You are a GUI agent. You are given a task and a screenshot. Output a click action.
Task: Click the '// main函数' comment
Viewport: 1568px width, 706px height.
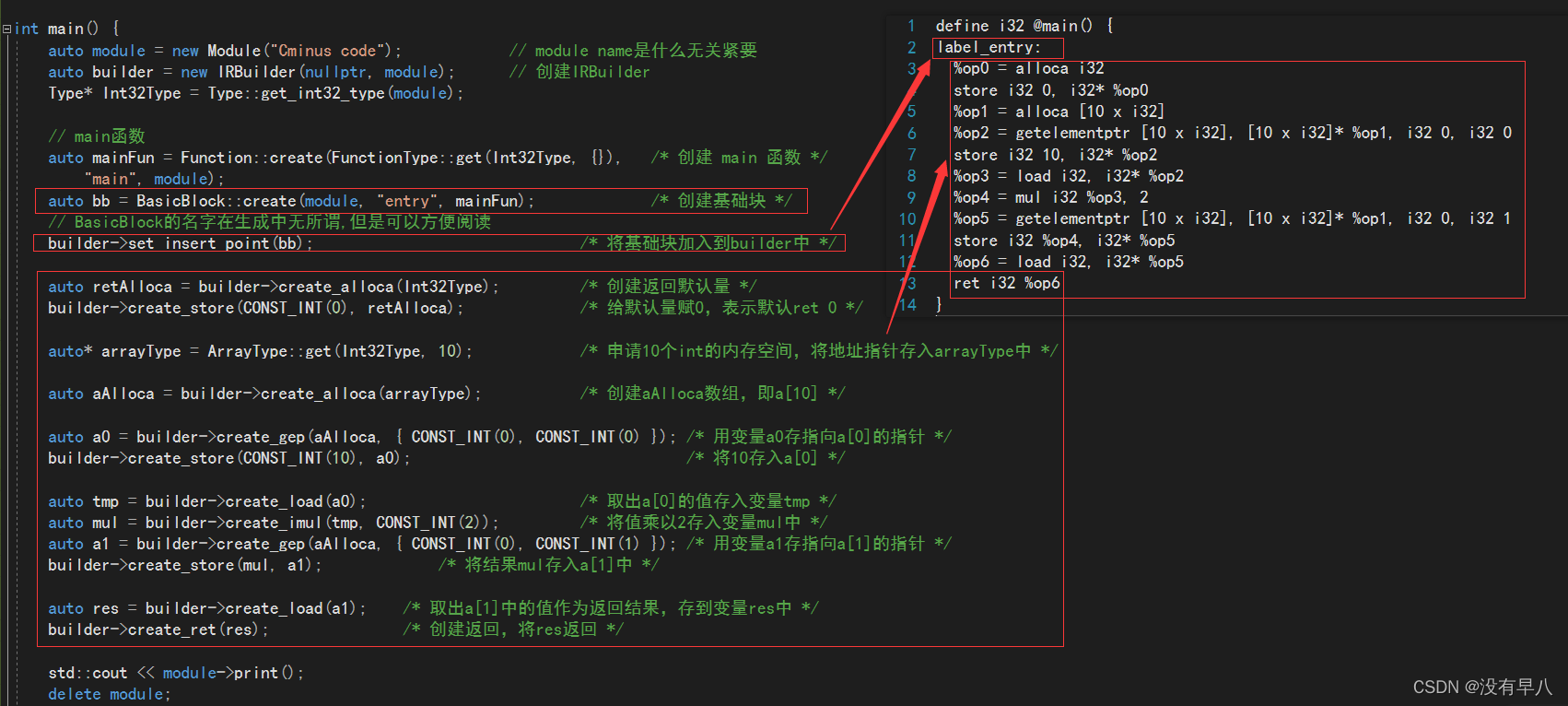point(97,136)
